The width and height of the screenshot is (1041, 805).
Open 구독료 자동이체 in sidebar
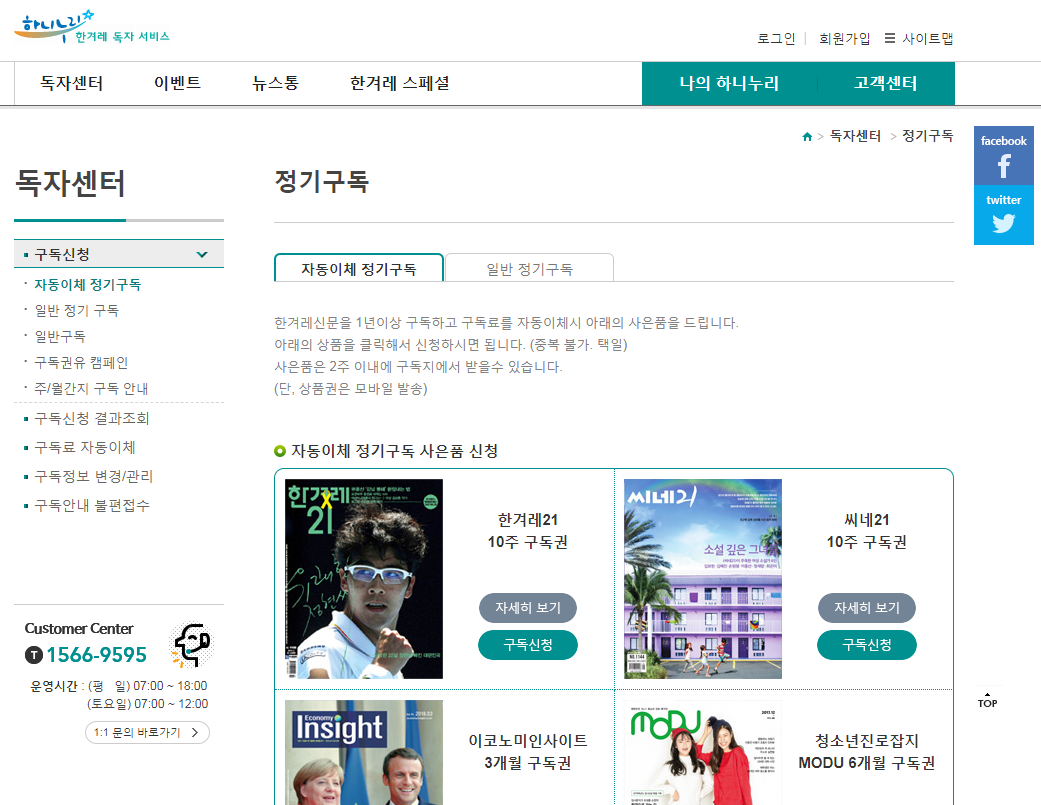(85, 447)
